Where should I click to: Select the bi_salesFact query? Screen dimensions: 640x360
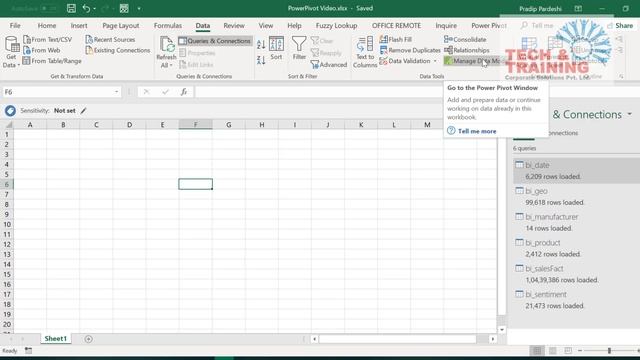[x=576, y=274]
